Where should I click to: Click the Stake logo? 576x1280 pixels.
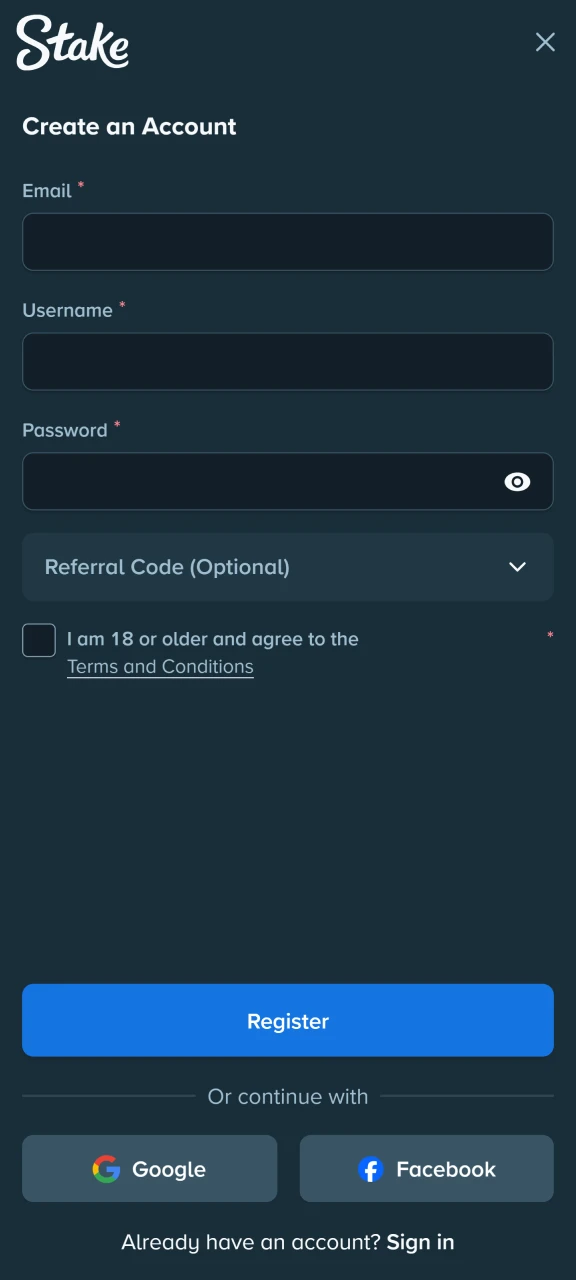point(71,43)
